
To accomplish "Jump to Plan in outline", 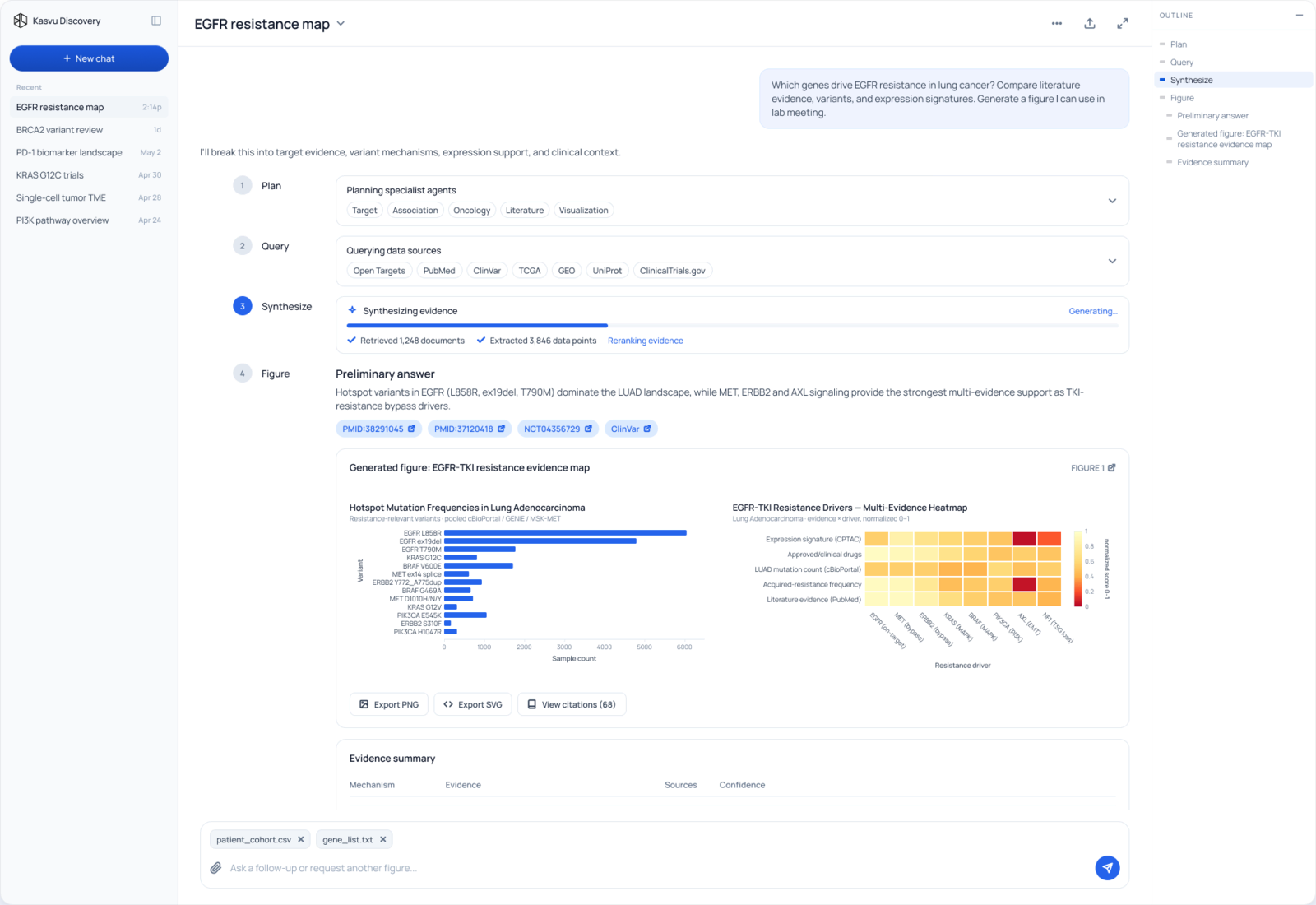I will point(1179,44).
